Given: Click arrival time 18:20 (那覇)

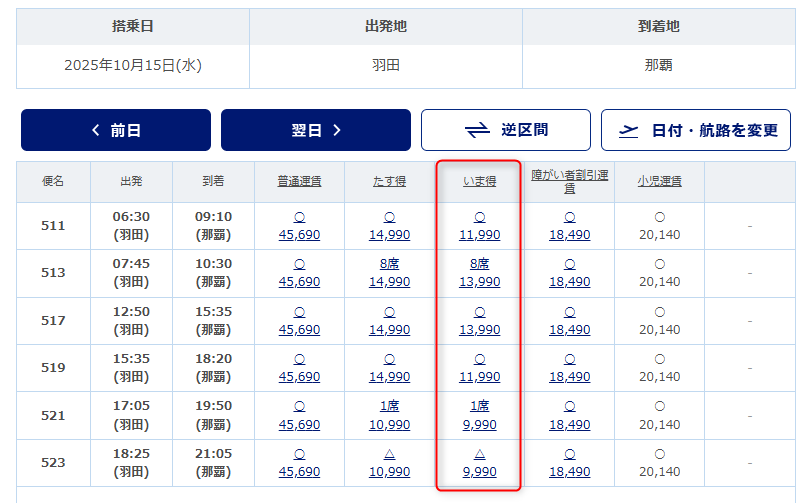Looking at the screenshot, I should pos(214,368).
